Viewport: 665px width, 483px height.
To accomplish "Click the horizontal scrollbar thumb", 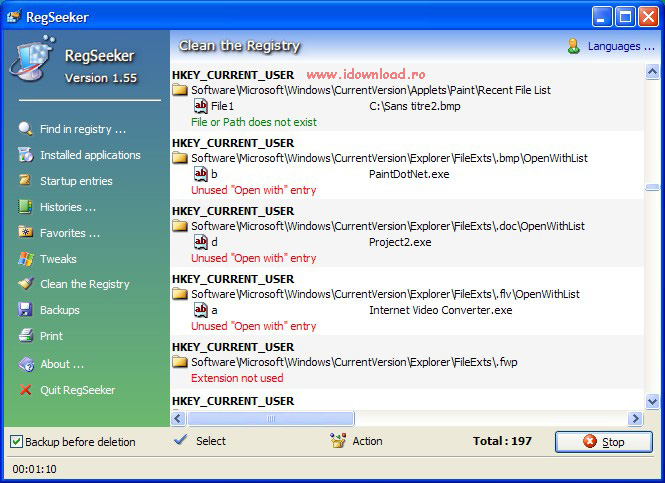I will [x=271, y=419].
